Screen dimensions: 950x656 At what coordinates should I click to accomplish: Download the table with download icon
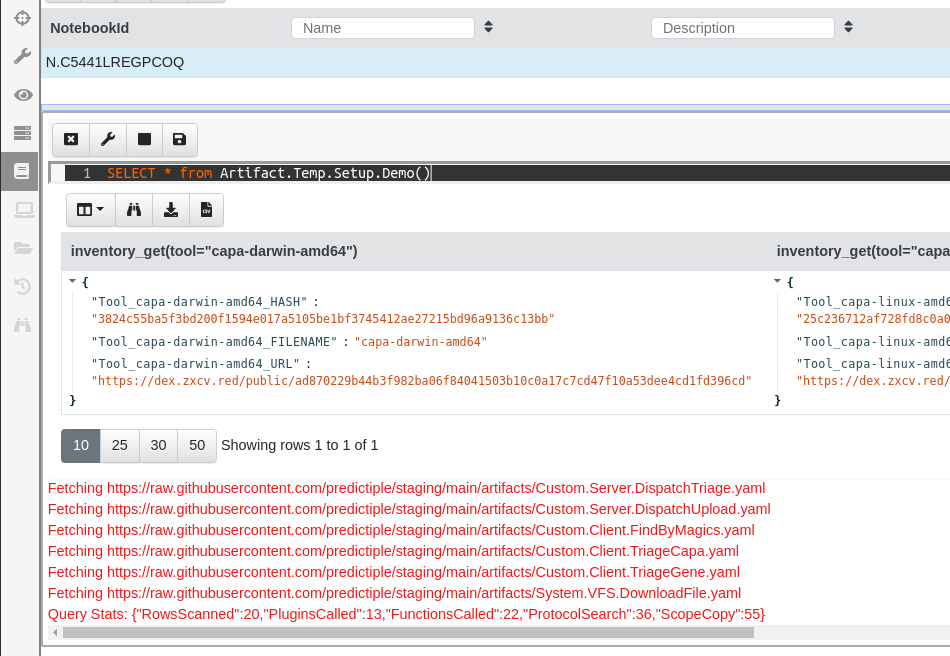[x=171, y=210]
